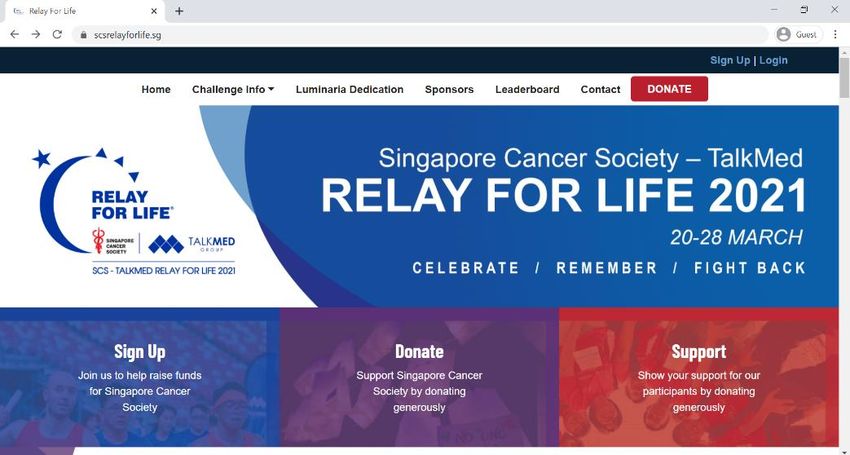Click the Sign Up link in header
Screen dimensions: 850x455
click(x=730, y=60)
